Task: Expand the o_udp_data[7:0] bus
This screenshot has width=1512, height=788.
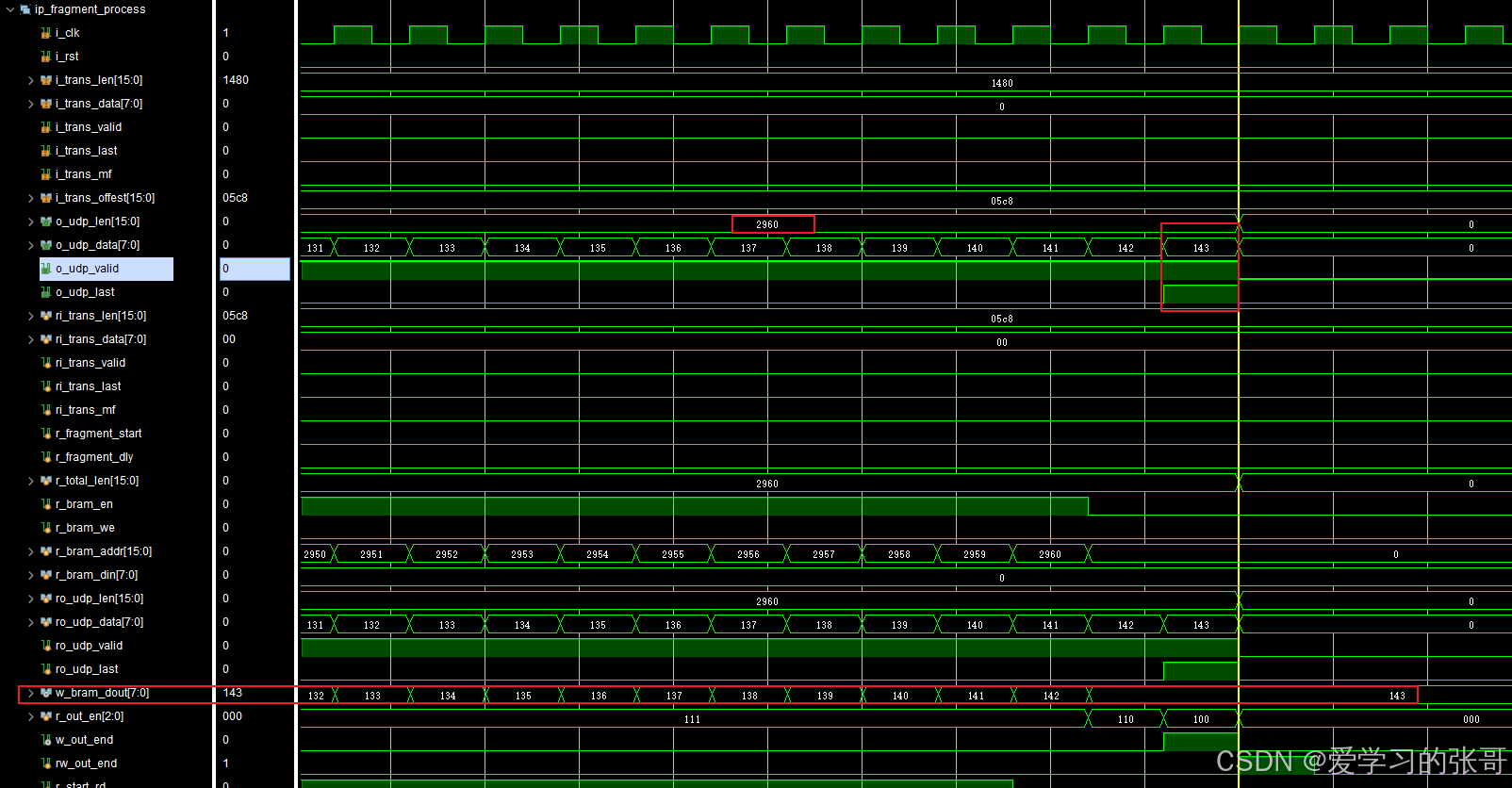Action: point(31,245)
